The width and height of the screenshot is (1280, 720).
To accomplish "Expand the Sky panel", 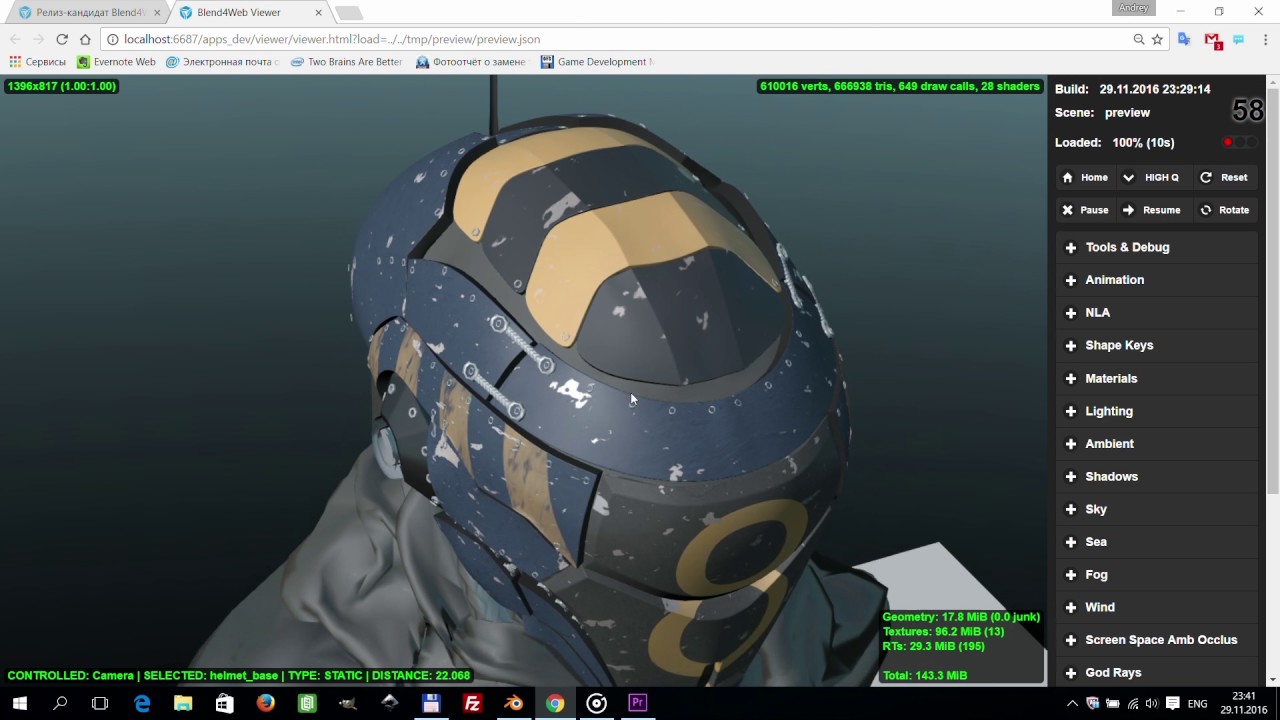I will click(1157, 509).
